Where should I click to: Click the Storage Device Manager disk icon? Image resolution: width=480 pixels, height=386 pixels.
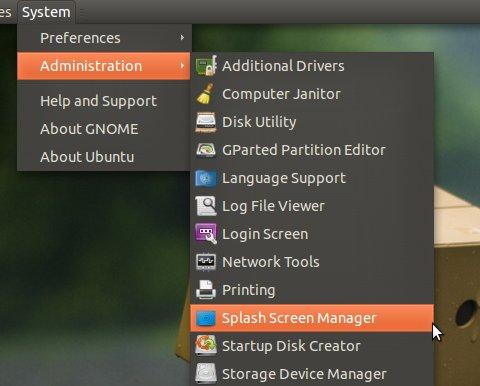point(206,373)
